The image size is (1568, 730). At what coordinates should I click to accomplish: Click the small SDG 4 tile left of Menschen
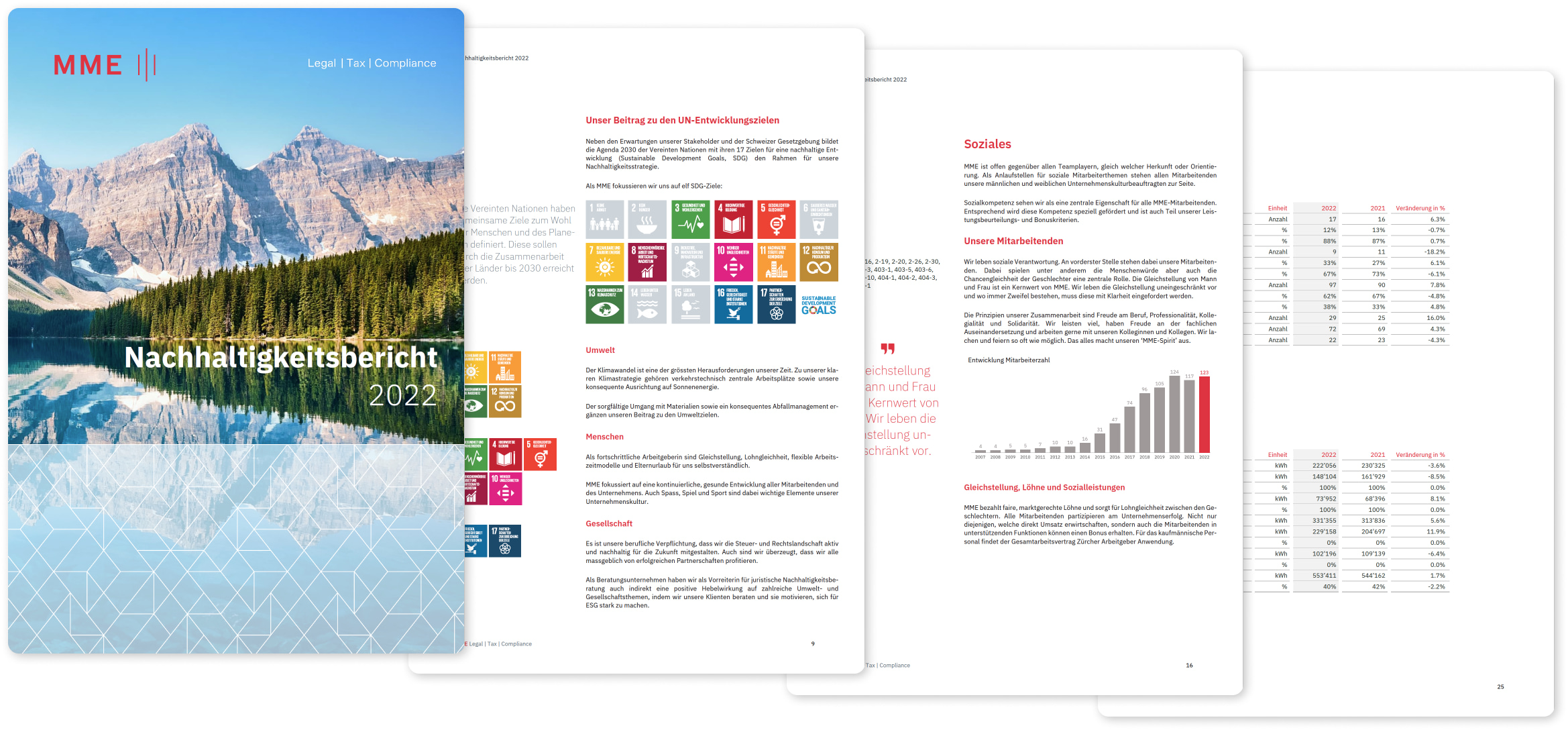(506, 454)
